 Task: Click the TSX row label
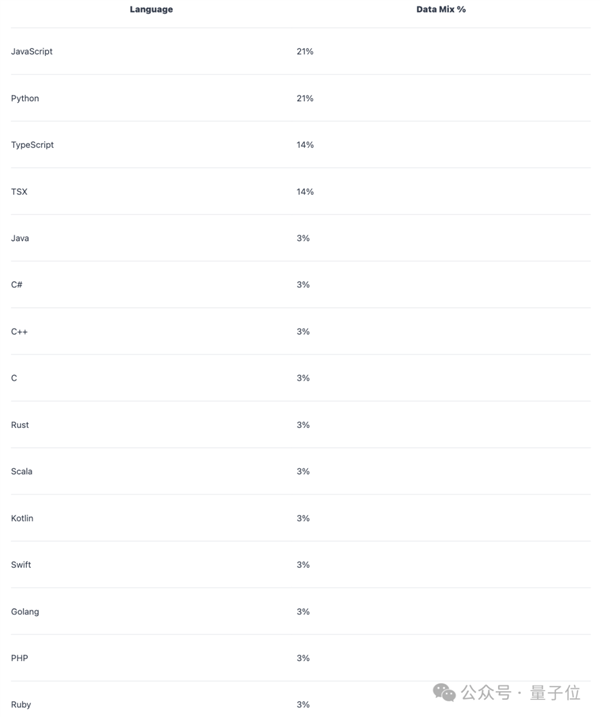19,191
